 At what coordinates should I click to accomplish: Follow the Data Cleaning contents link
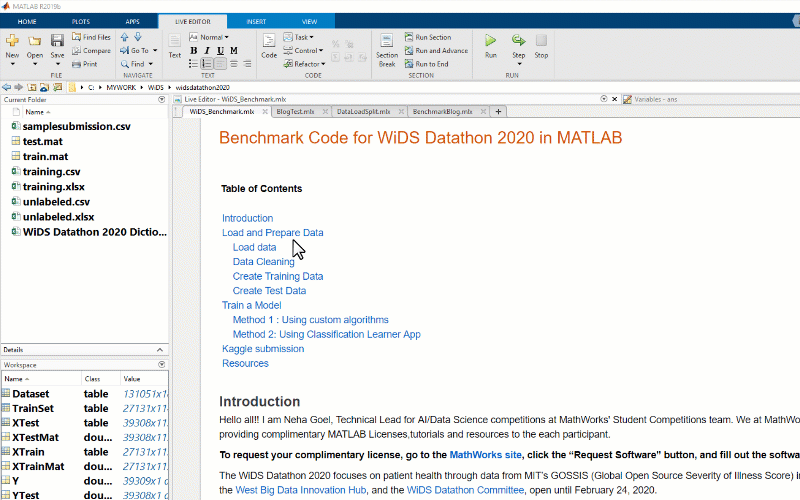coord(263,262)
